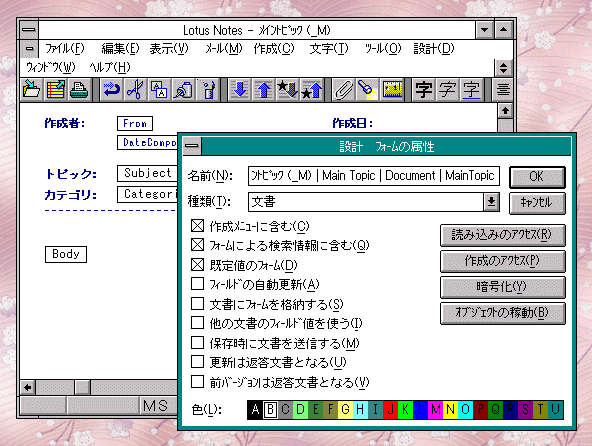Open the 編集(E) menu
The height and width of the screenshot is (446, 592).
(x=120, y=49)
